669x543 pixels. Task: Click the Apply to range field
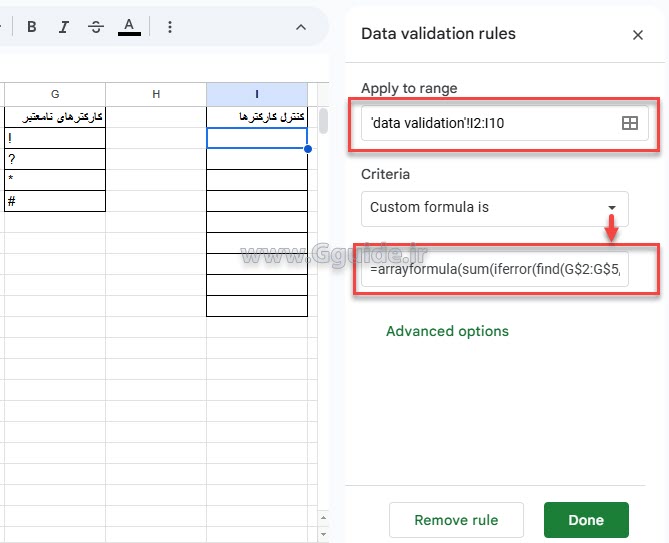[485, 123]
